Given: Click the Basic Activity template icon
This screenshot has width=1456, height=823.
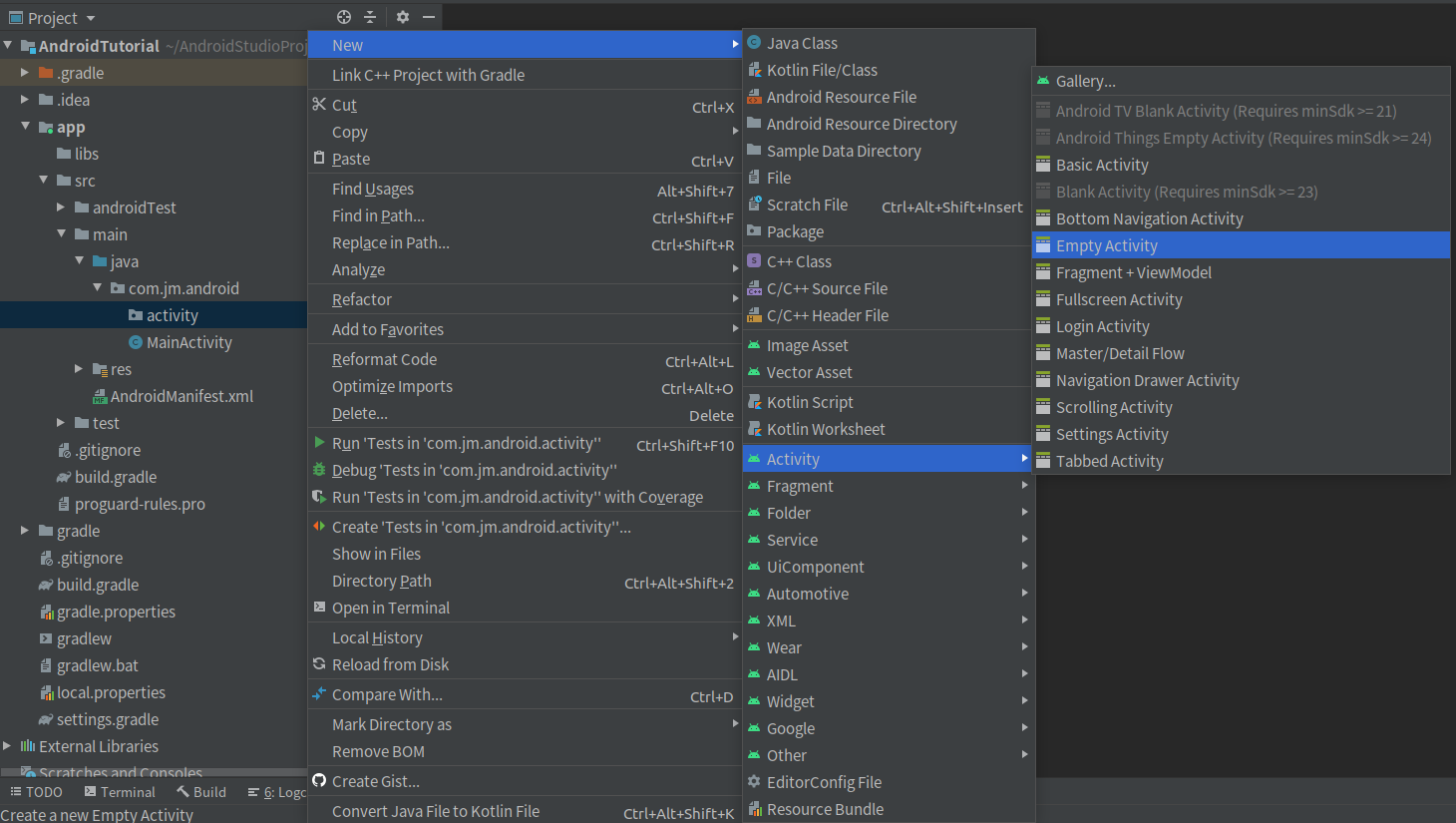Looking at the screenshot, I should click(x=1043, y=165).
